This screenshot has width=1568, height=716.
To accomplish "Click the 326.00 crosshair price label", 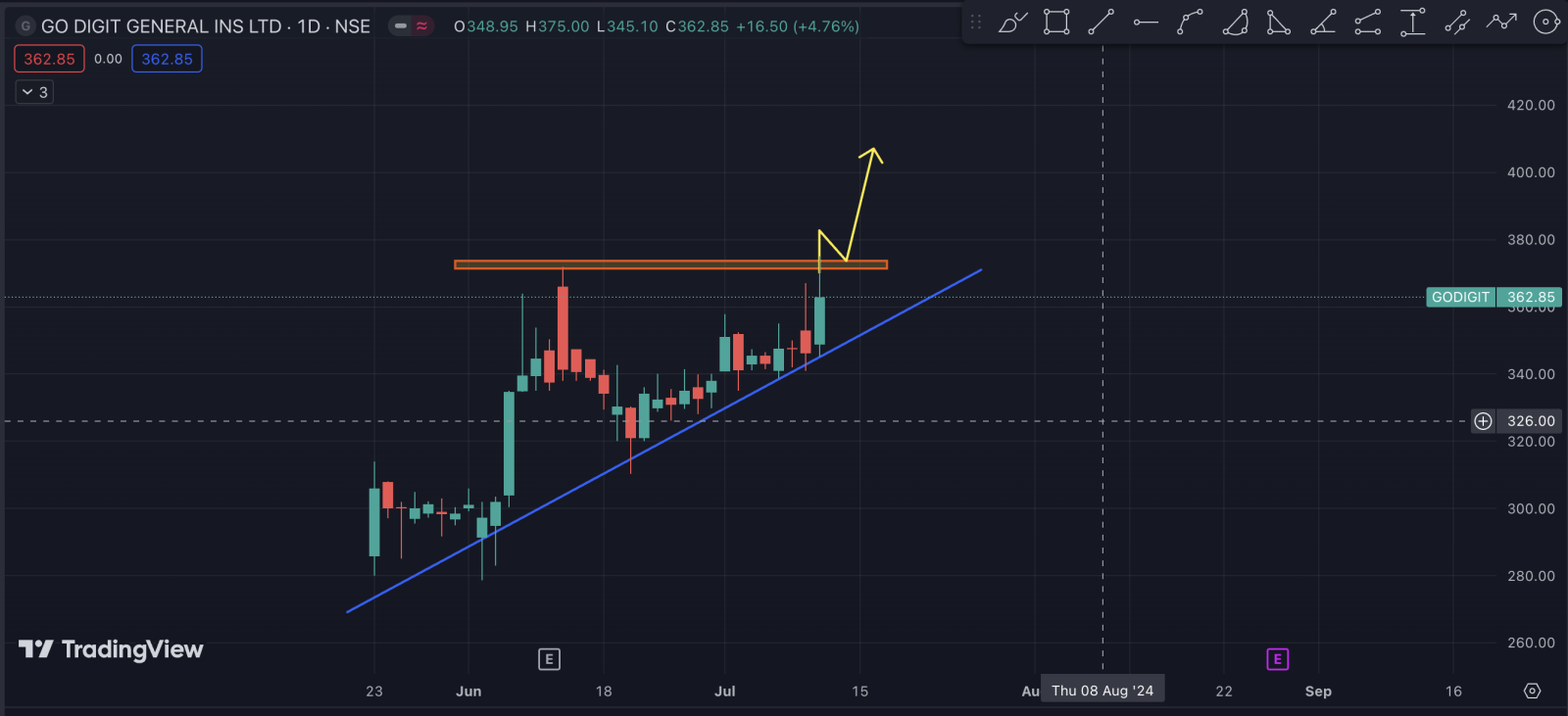I will coord(1531,421).
